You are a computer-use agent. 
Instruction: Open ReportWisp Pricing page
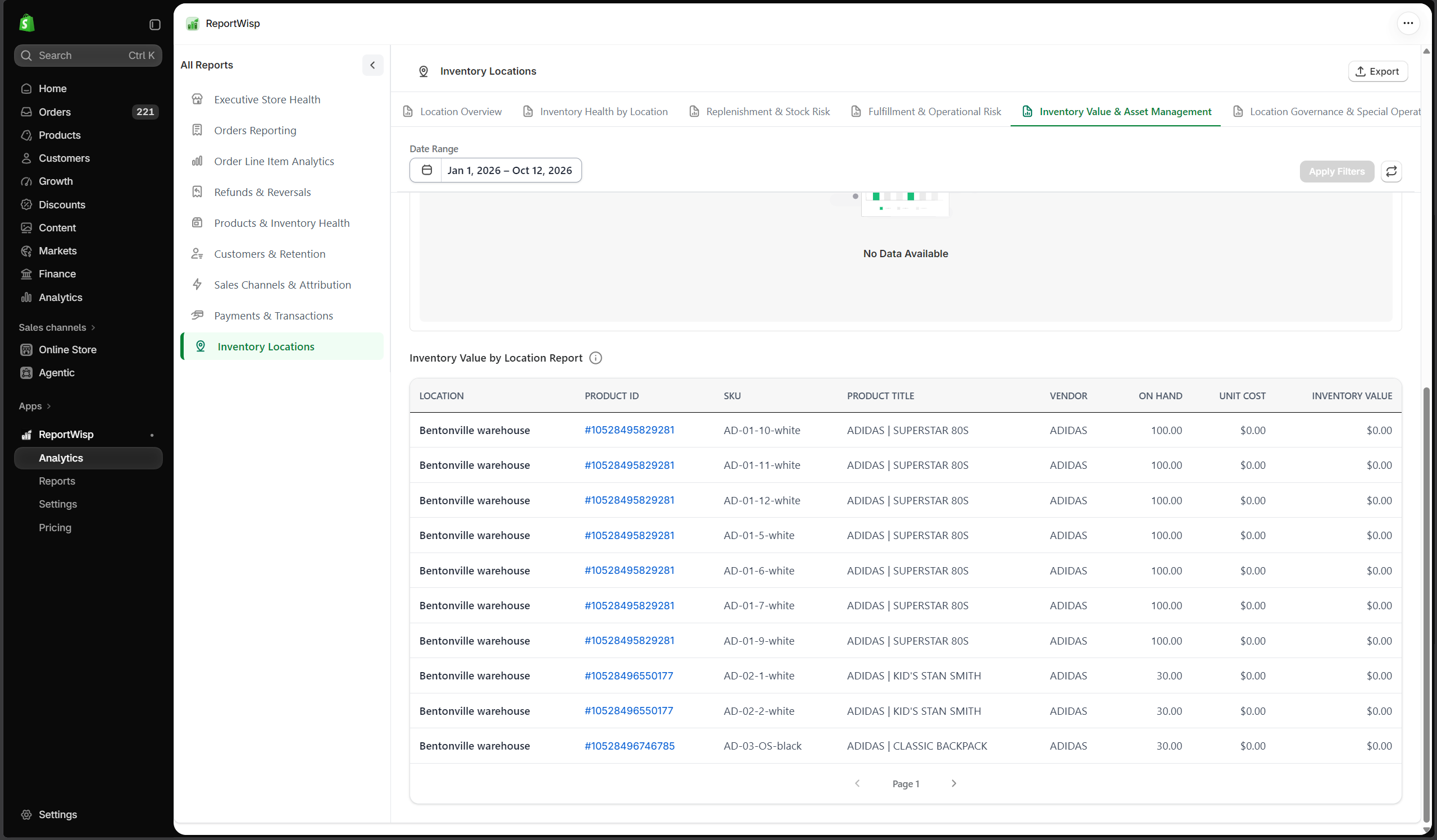(x=54, y=528)
